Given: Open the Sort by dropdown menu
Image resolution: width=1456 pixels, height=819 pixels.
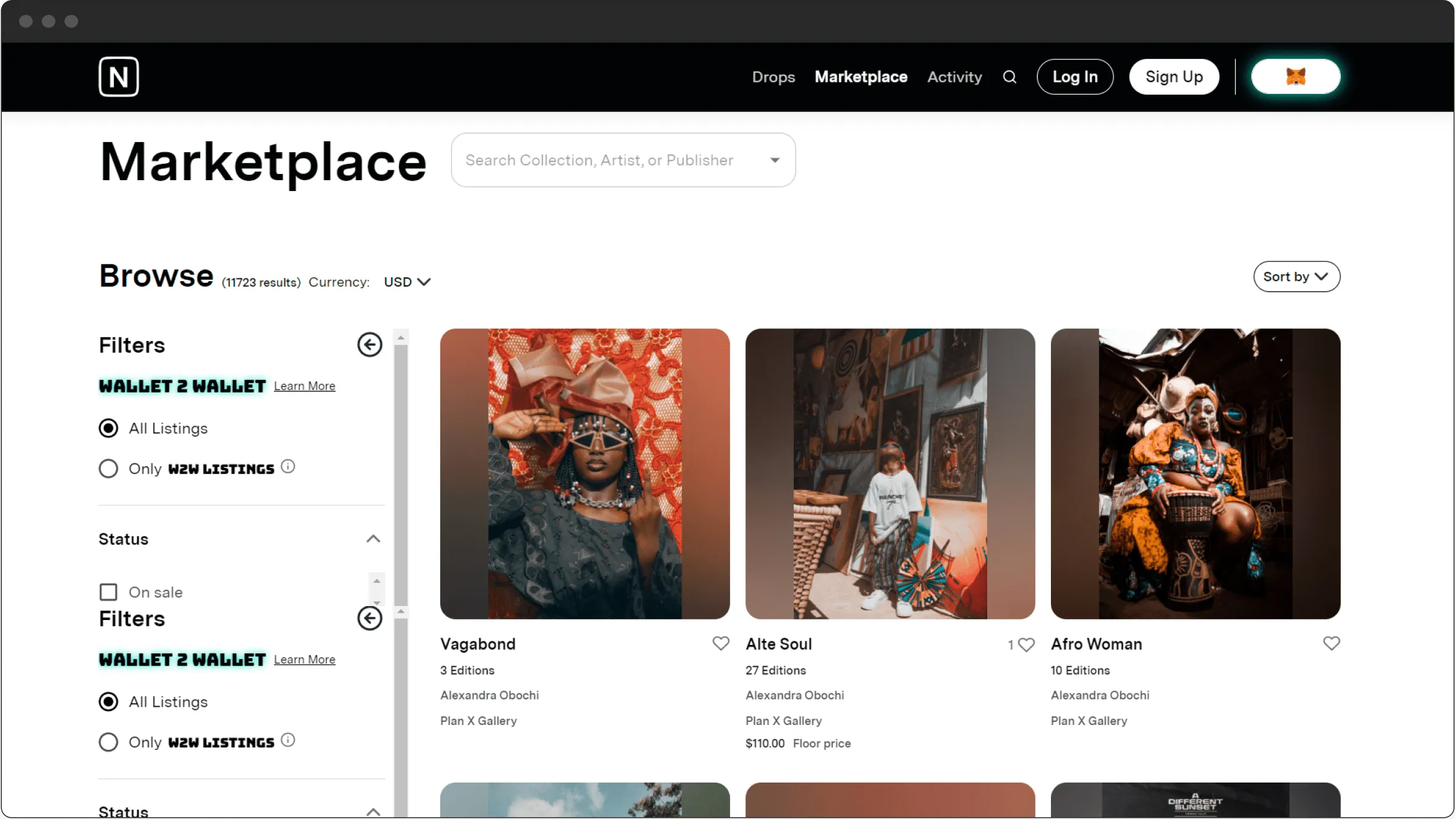Looking at the screenshot, I should tap(1296, 276).
